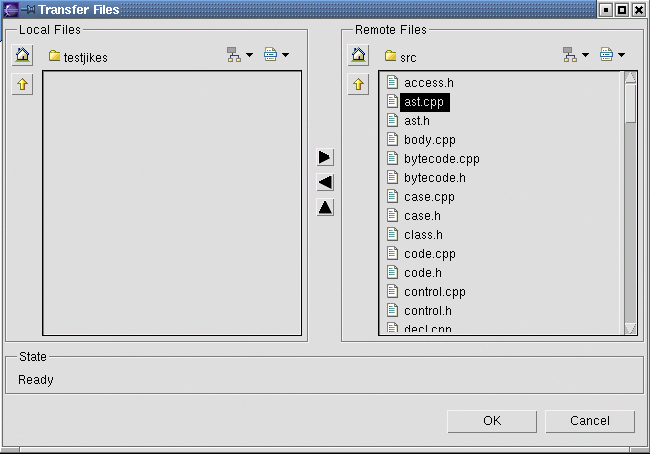The height and width of the screenshot is (454, 650).
Task: Click the Local Files home icon
Action: (22, 55)
